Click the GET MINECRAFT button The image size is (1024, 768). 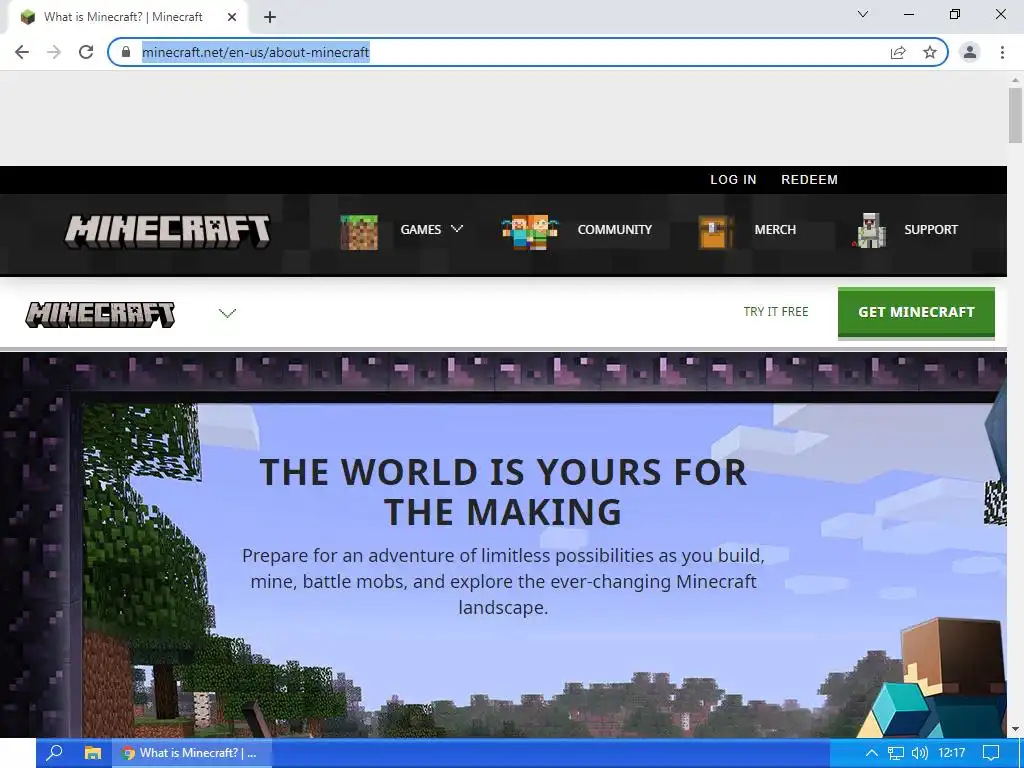point(916,313)
